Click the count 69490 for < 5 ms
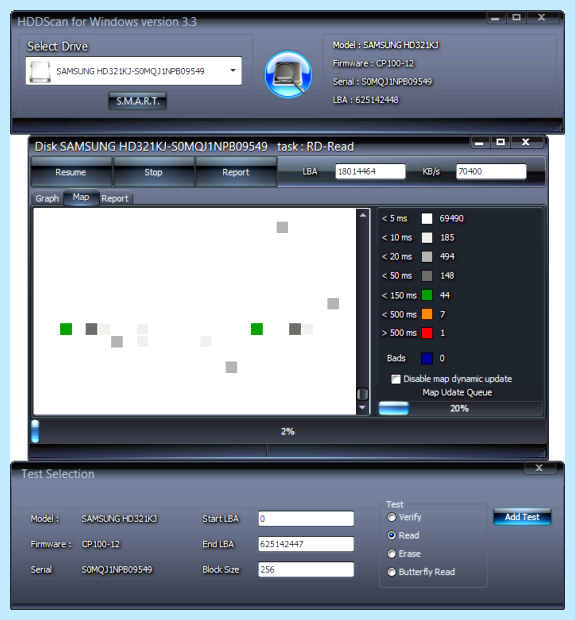575x620 pixels. tap(451, 219)
